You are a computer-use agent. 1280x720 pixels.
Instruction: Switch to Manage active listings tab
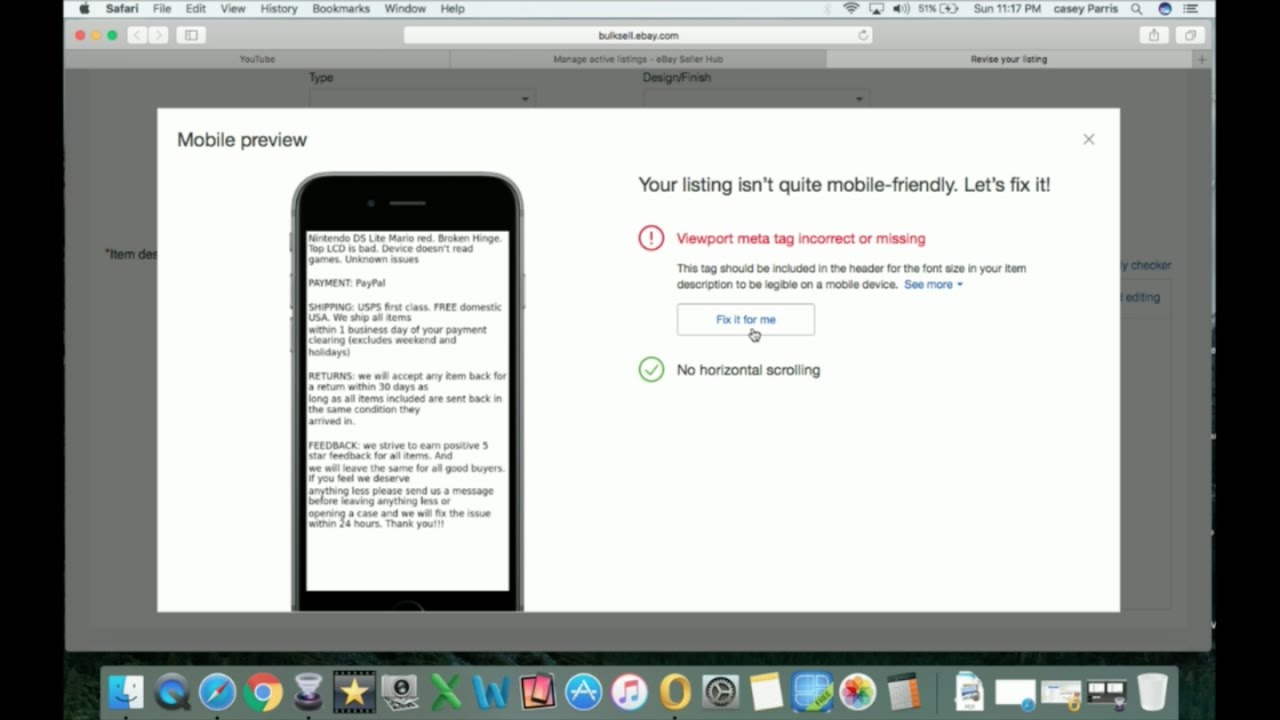[638, 59]
